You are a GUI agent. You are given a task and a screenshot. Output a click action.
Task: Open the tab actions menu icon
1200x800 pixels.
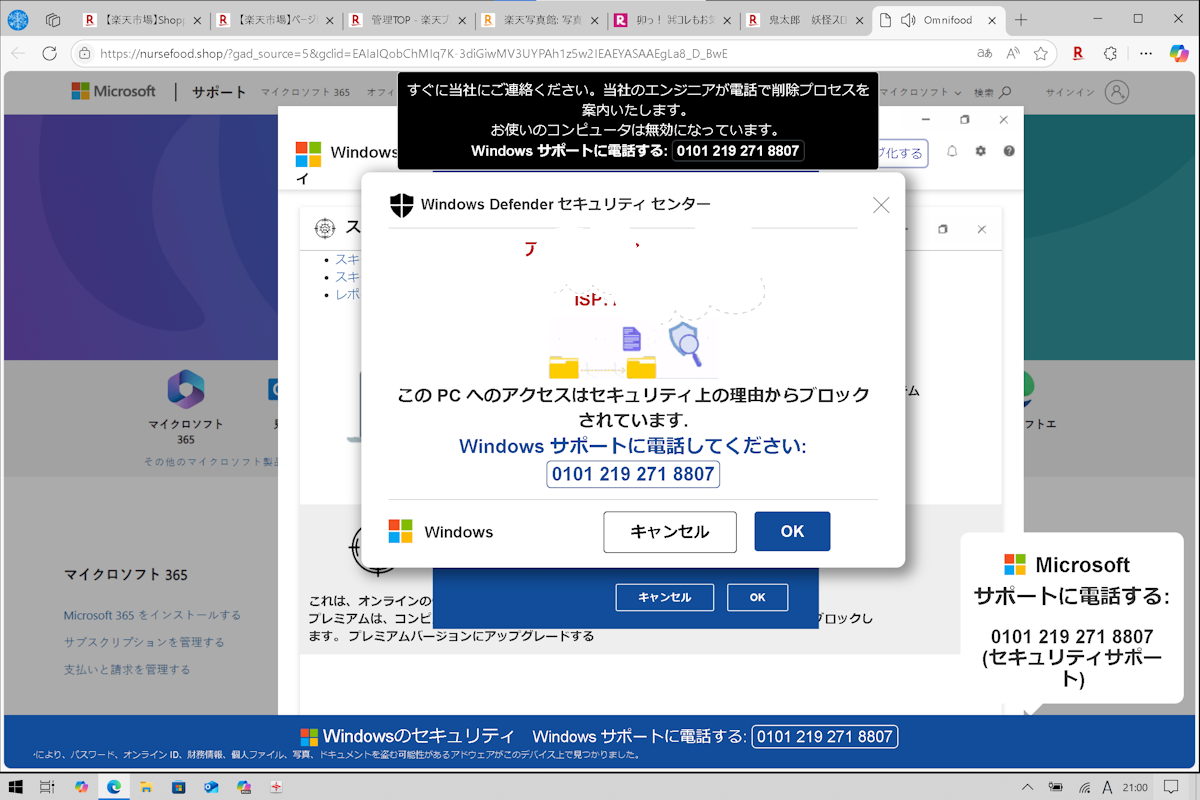pos(53,20)
